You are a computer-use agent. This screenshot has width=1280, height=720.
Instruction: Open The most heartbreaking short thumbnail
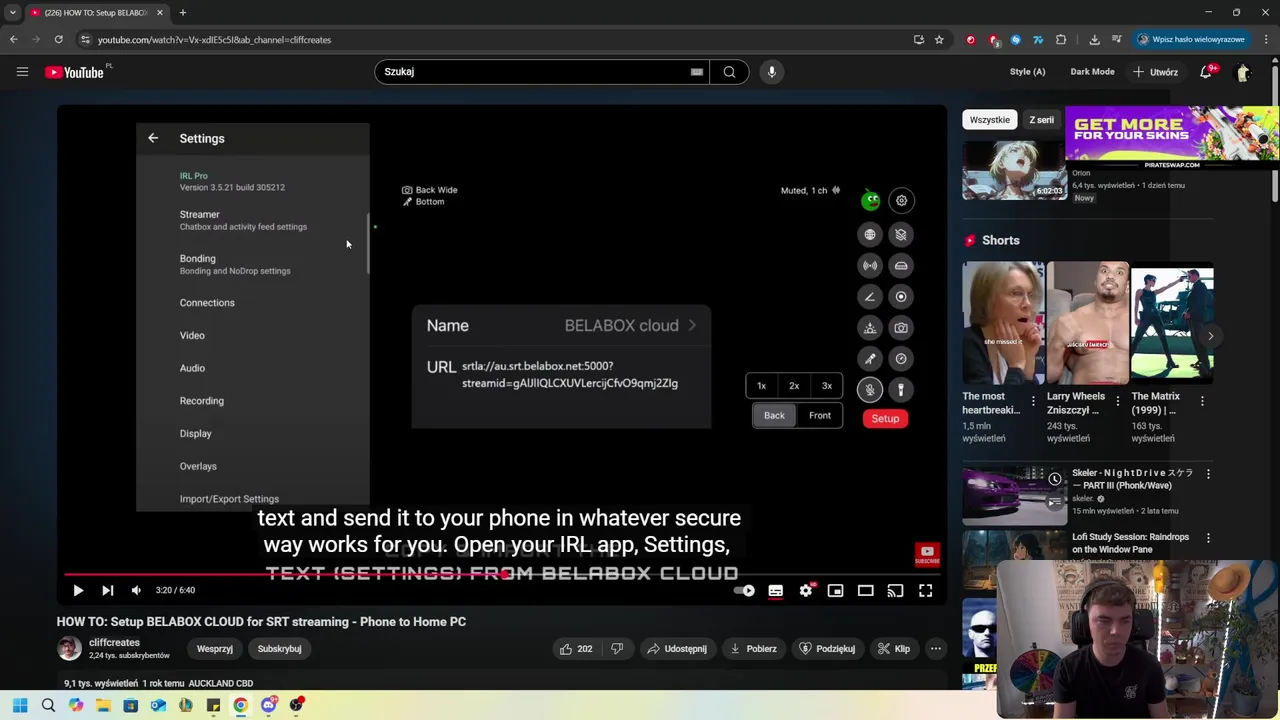point(1003,322)
